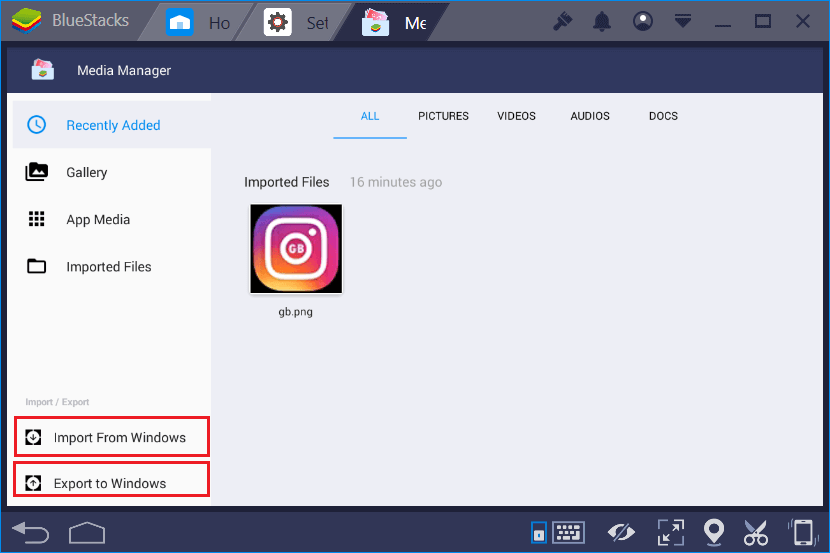The image size is (830, 553).
Task: Open the gb.png thumbnail
Action: coord(296,249)
